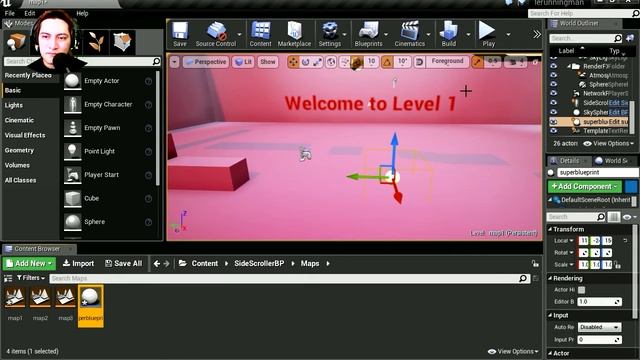Select the Geometry category
This screenshot has width=640, height=360.
point(19,150)
